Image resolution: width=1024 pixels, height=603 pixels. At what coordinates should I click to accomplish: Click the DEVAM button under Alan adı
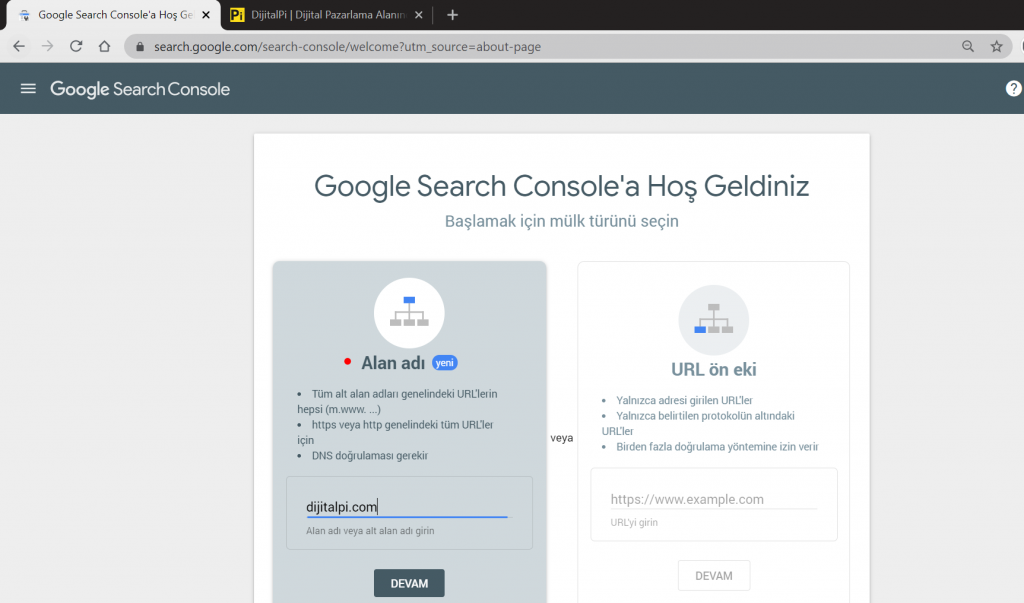pyautogui.click(x=409, y=583)
